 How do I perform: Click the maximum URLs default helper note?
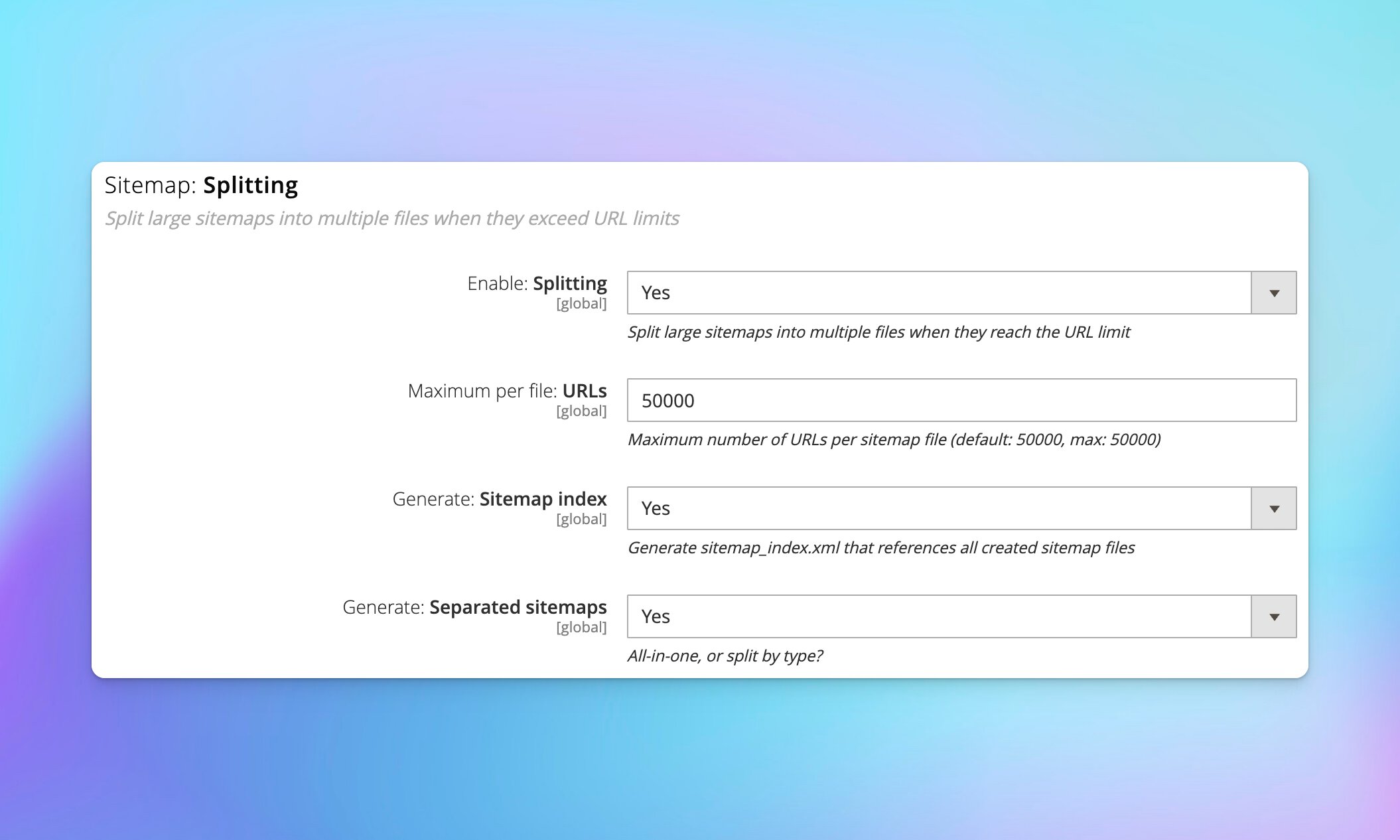click(894, 440)
